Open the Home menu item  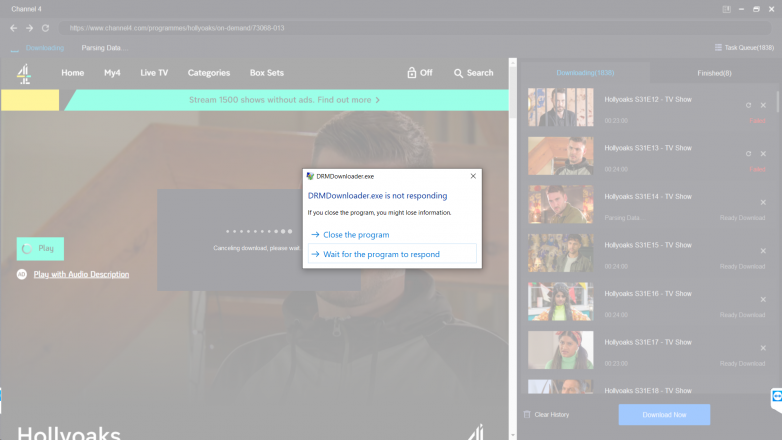click(72, 73)
